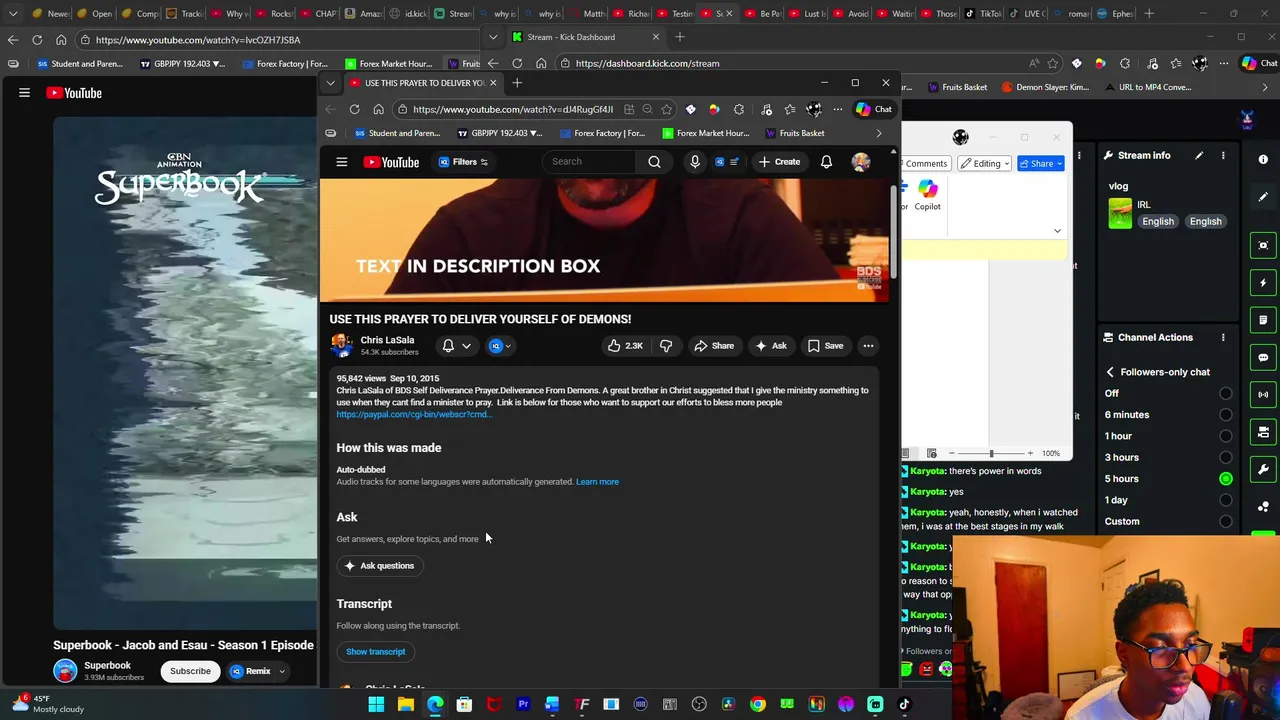Select USE THIS PRAYER TO DELIVER tab
Viewport: 1280px width, 720px height.
pyautogui.click(x=422, y=83)
